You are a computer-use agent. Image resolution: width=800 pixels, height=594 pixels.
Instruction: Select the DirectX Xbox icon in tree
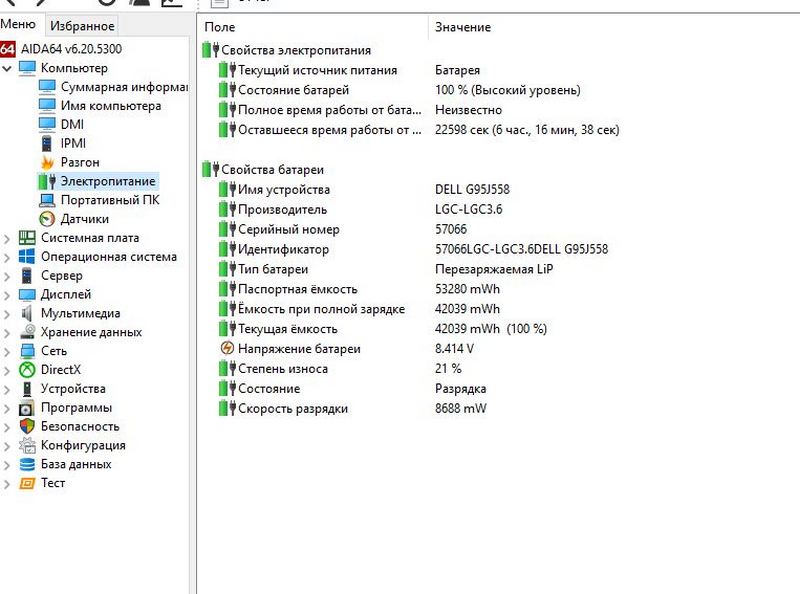pyautogui.click(x=27, y=370)
